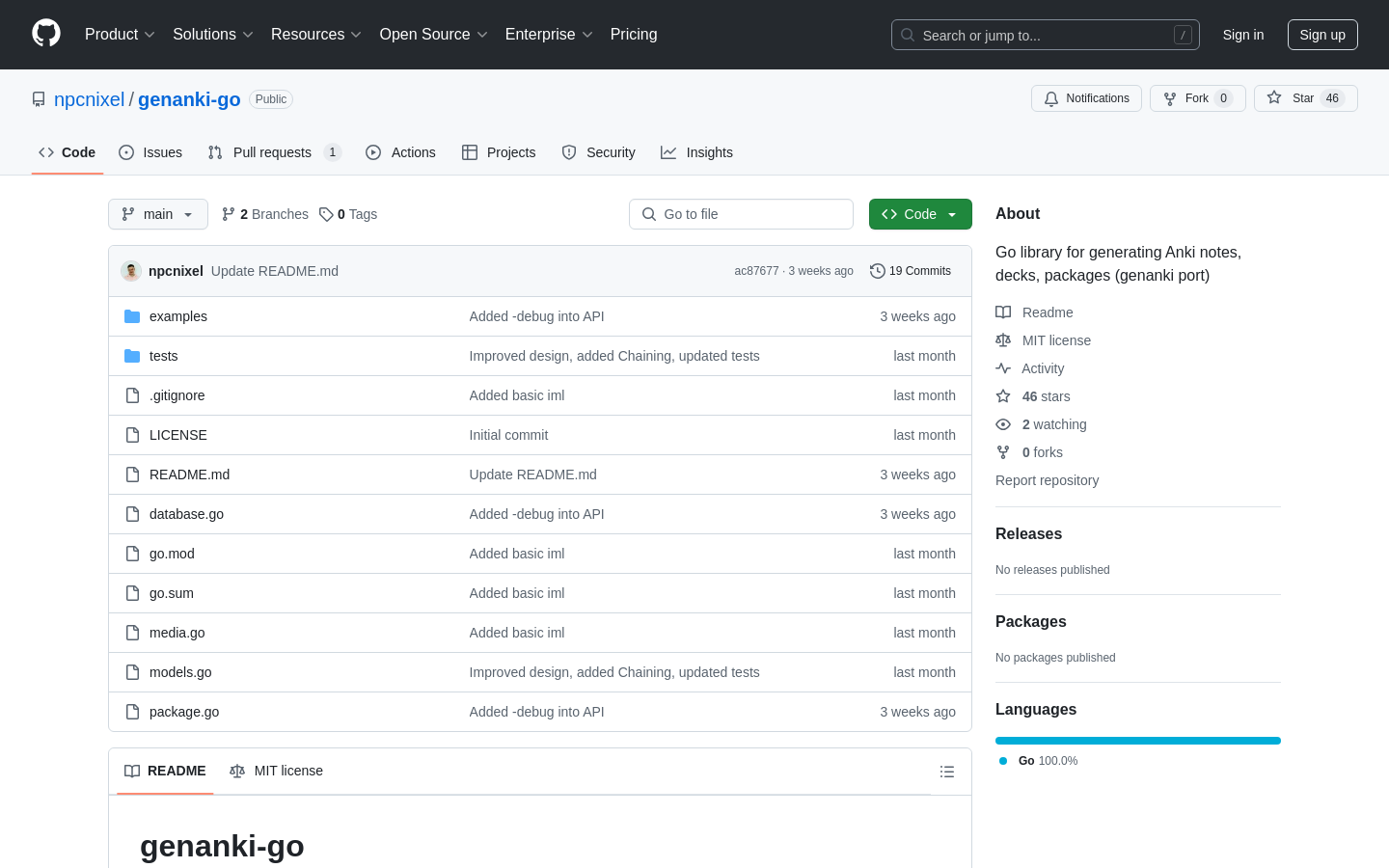Click Report repository link
Viewport: 1389px width, 868px height.
tap(1047, 480)
